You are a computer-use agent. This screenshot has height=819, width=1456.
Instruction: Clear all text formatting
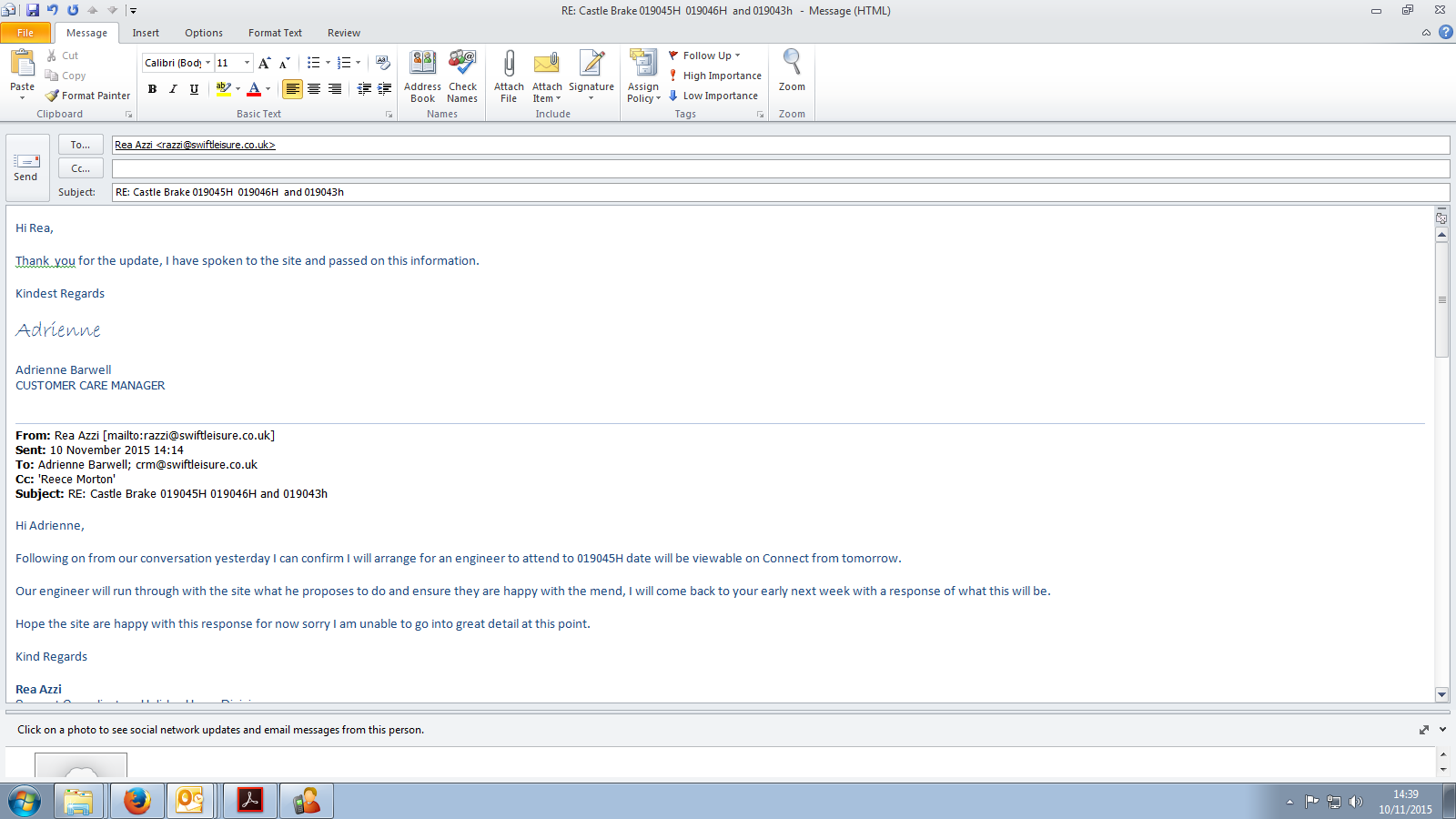[x=383, y=63]
